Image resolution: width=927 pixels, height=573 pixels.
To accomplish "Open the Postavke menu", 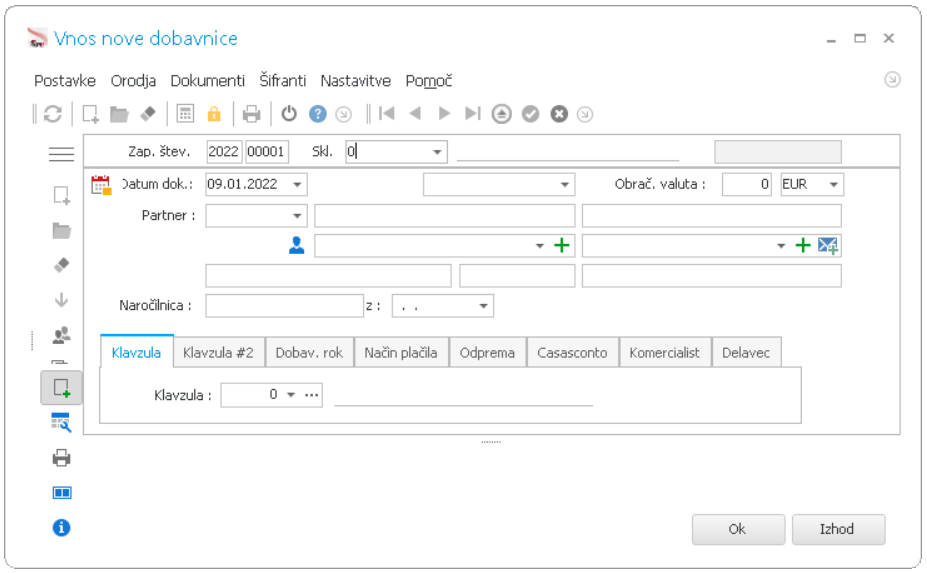I will point(65,80).
